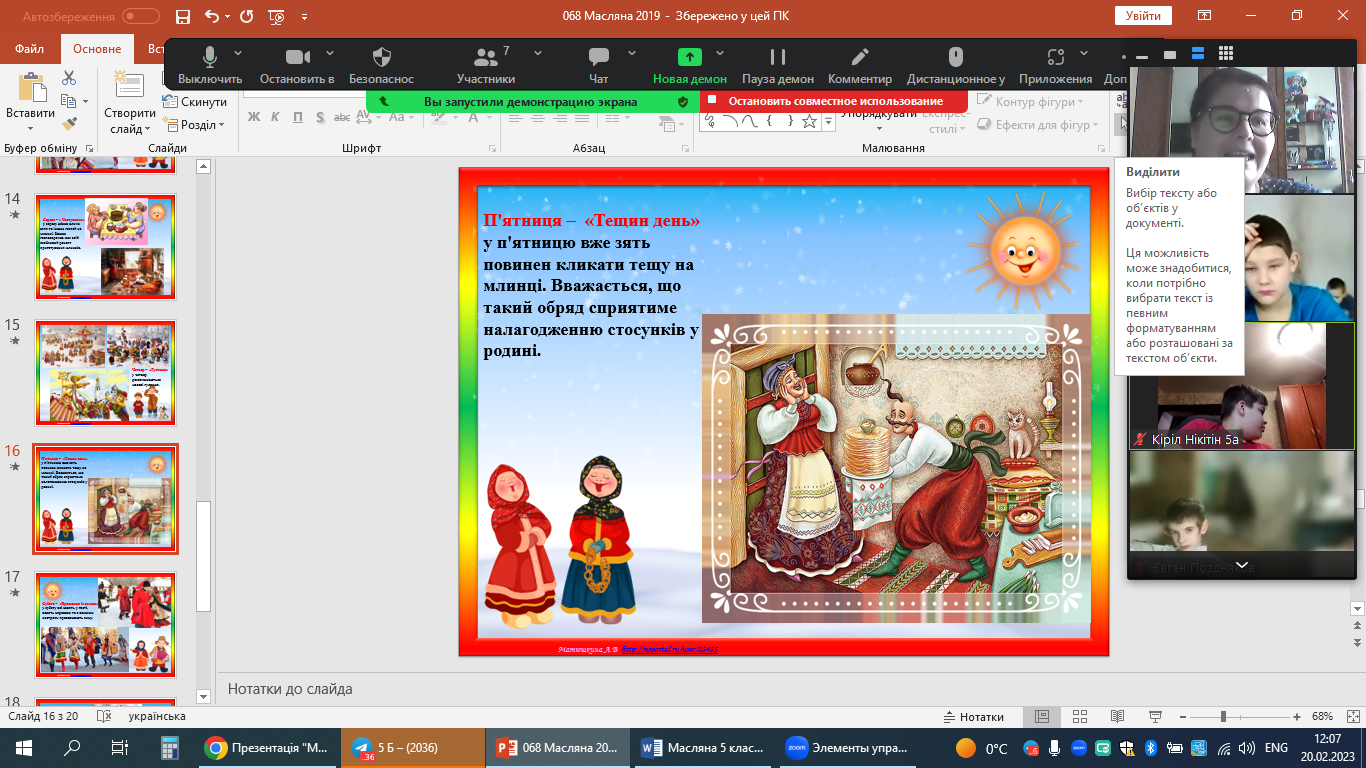
Task: Open Zoom security settings (Безопасность)
Action: click(x=381, y=65)
